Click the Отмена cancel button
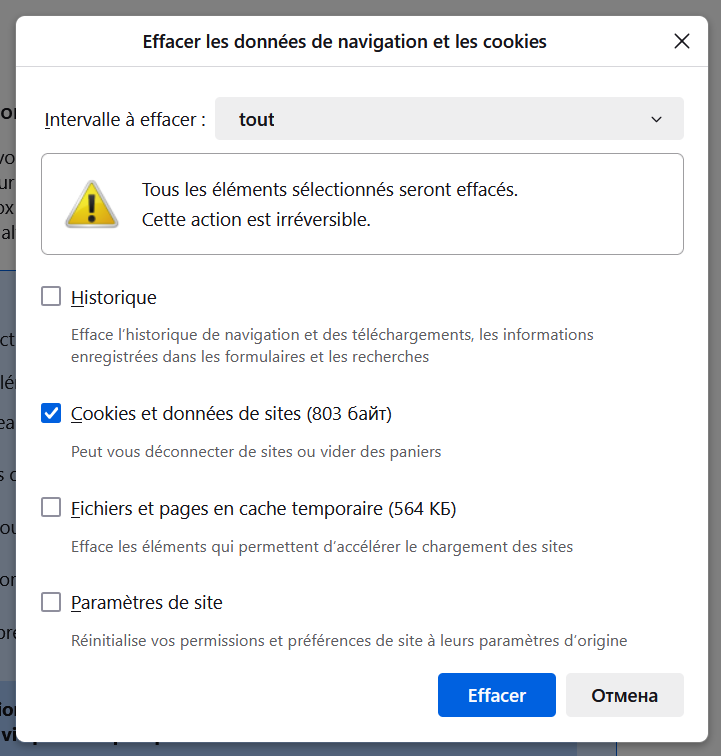Image resolution: width=721 pixels, height=756 pixels. point(625,695)
